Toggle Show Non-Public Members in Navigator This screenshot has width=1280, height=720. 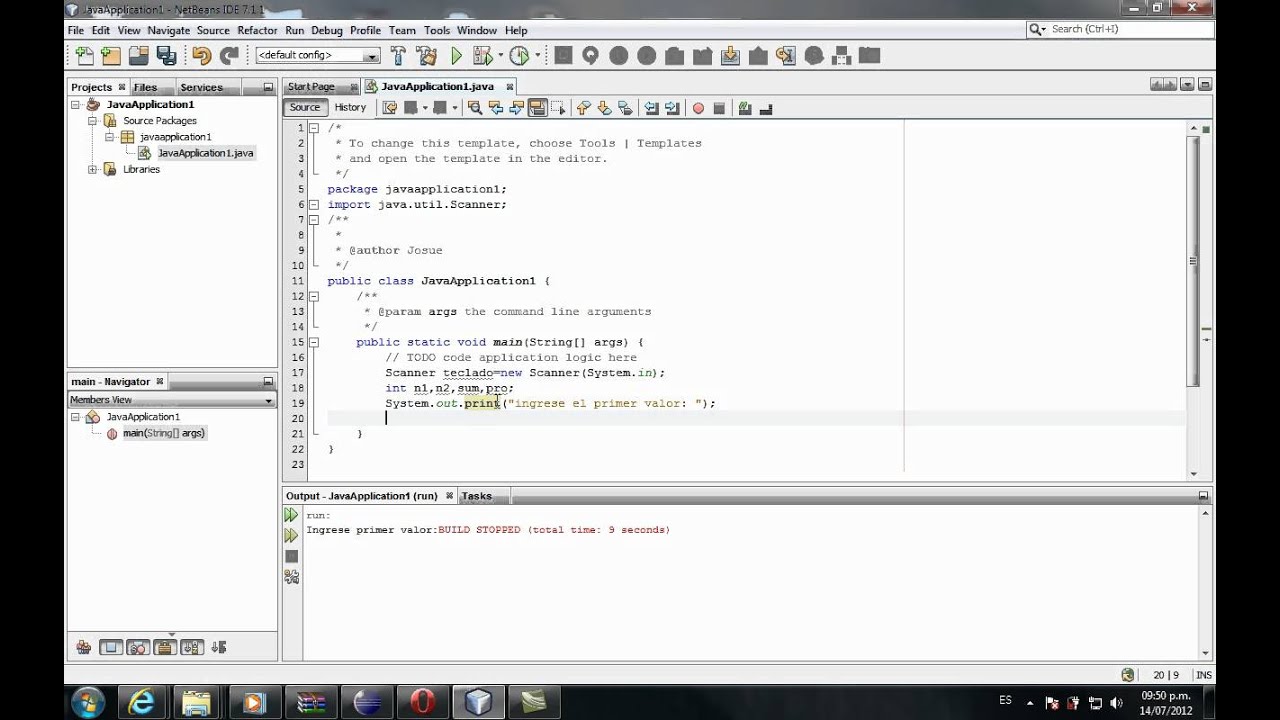point(165,647)
